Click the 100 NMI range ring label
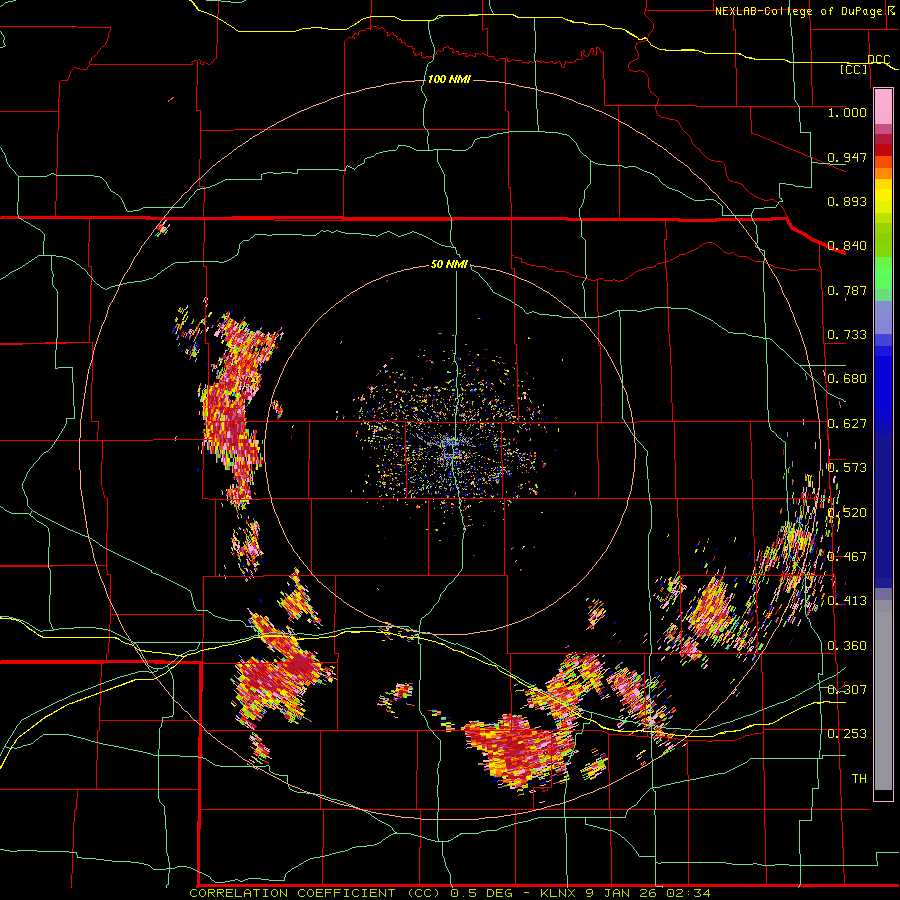Image resolution: width=900 pixels, height=900 pixels. click(x=449, y=79)
